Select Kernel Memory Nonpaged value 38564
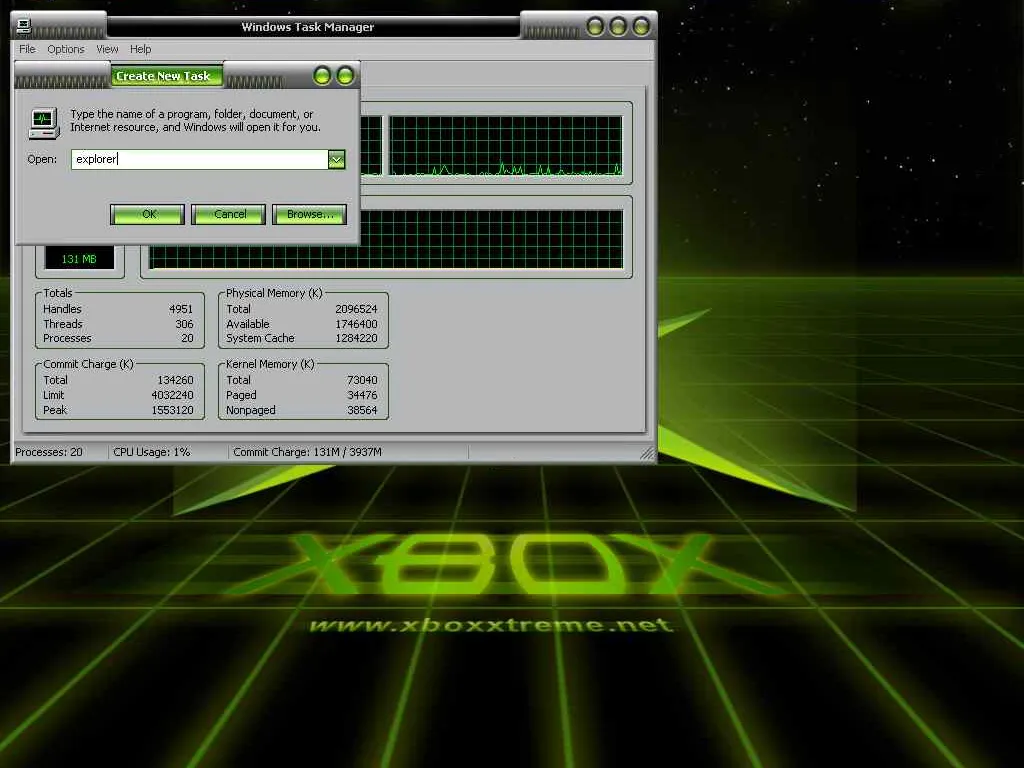Image resolution: width=1024 pixels, height=768 pixels. click(x=362, y=410)
